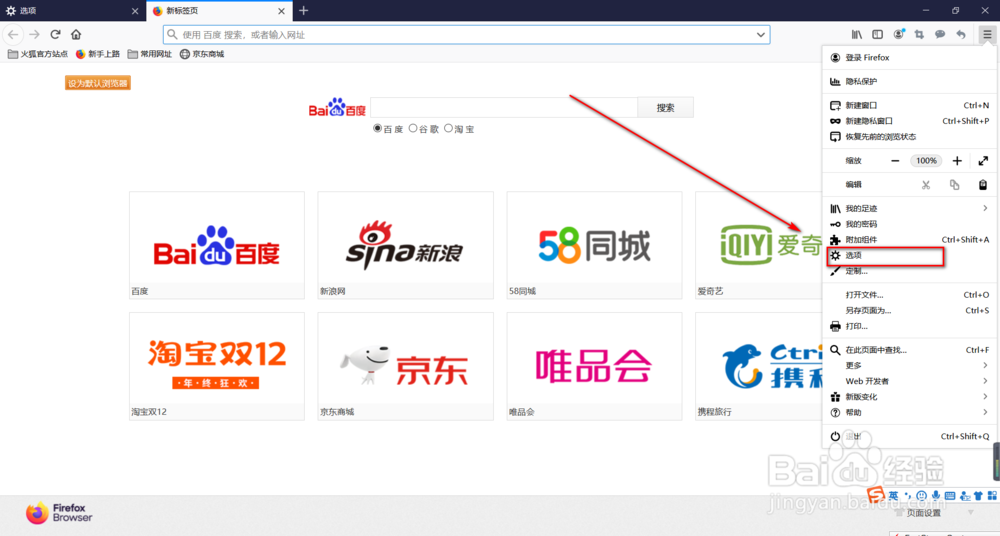Reset zoom by clicking 100% label
Viewport: 1000px width, 536px height.
tap(926, 161)
